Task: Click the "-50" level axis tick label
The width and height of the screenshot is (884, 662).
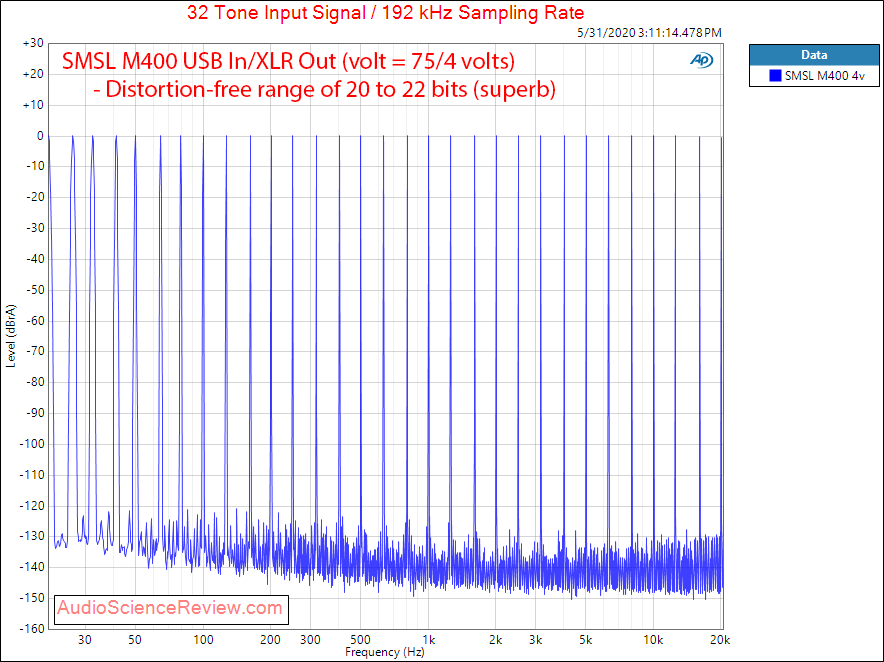Action: [x=35, y=290]
